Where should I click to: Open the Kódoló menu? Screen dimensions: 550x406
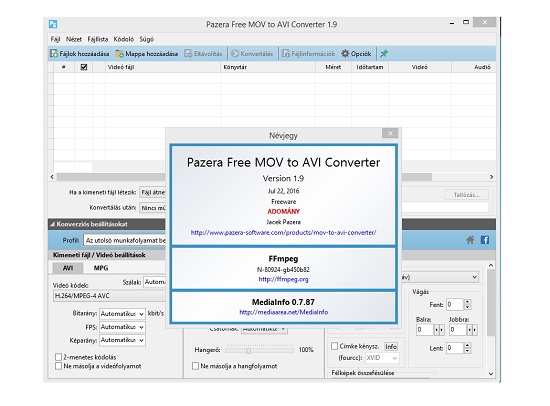point(123,39)
